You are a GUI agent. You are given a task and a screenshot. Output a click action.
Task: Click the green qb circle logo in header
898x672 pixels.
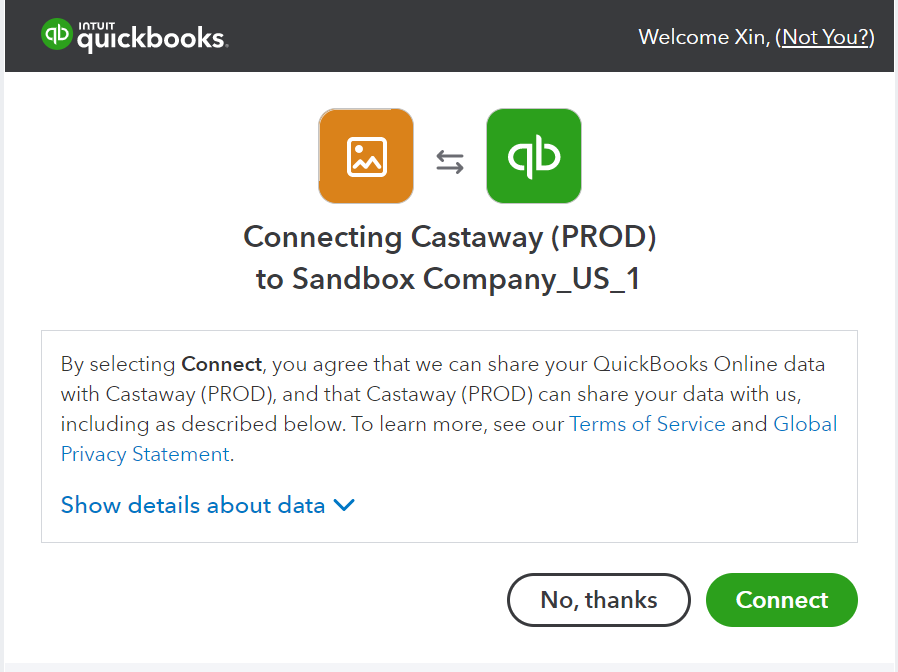(55, 34)
